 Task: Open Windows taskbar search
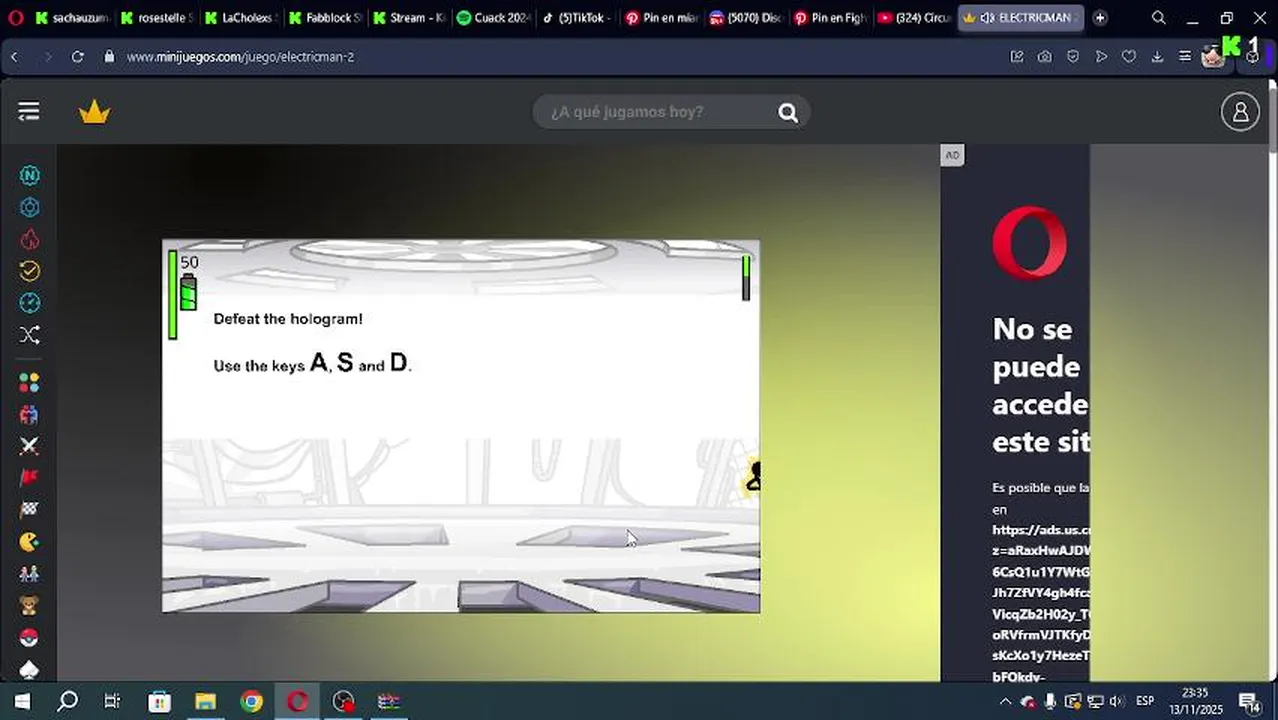[x=67, y=701]
